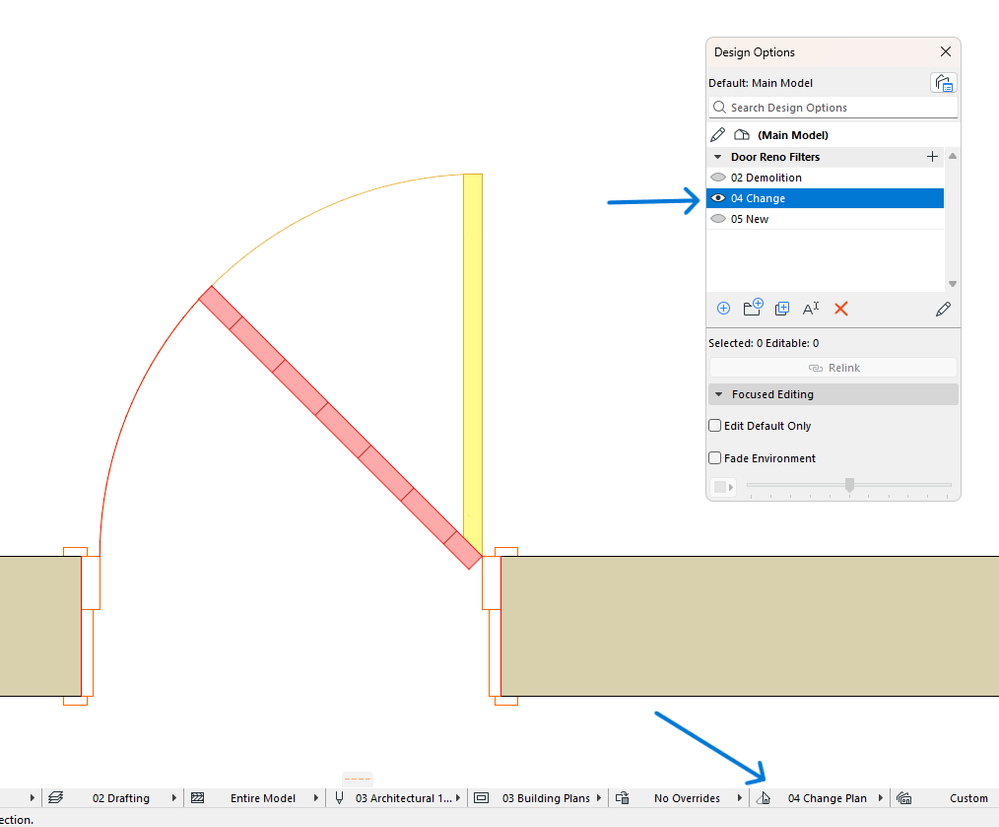Delete the selected design option with red X
The image size is (999, 827).
(x=841, y=309)
